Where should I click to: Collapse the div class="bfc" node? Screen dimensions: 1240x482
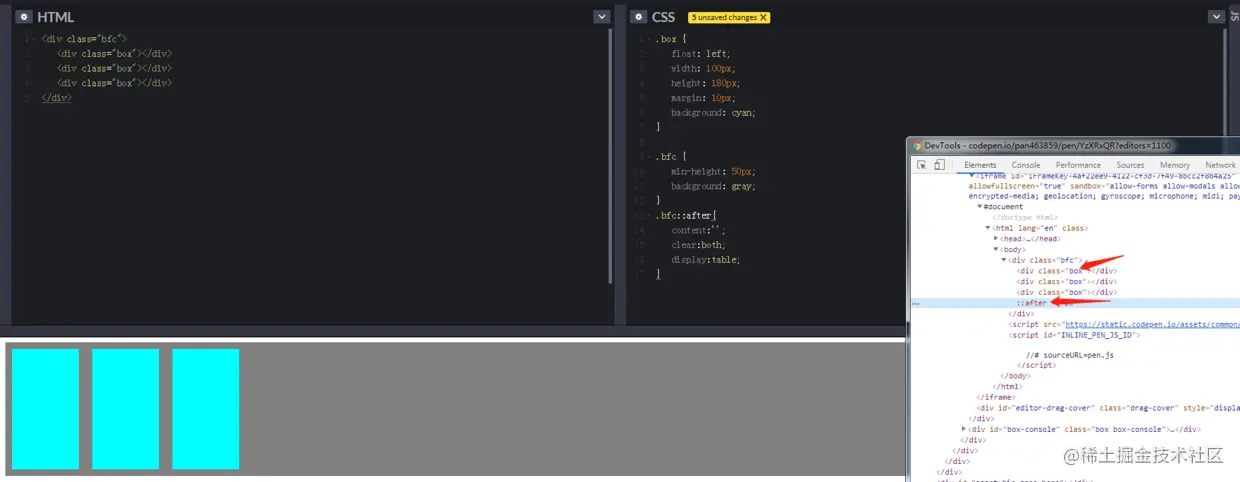pyautogui.click(x=1004, y=260)
